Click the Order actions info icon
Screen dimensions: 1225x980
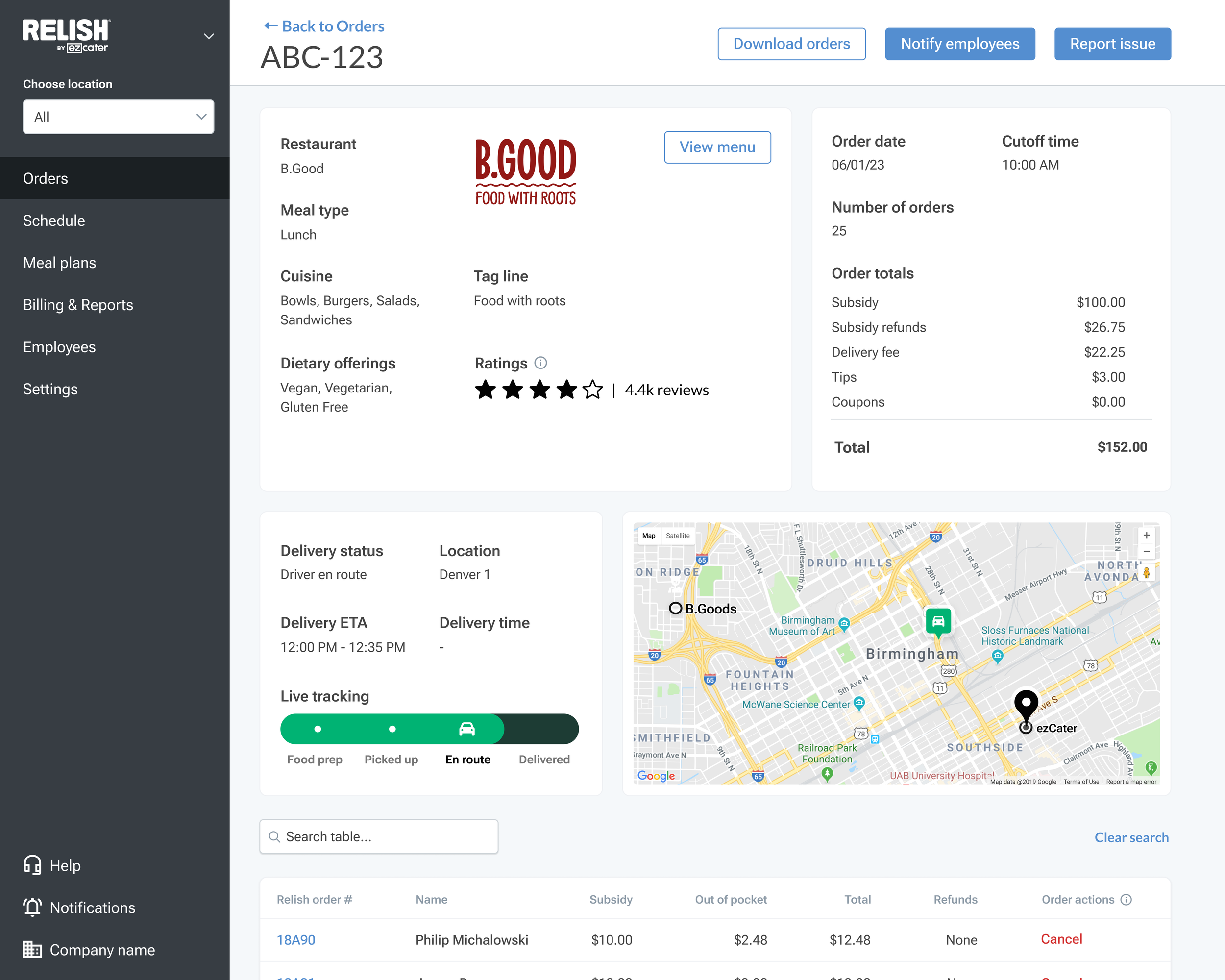coord(1126,899)
